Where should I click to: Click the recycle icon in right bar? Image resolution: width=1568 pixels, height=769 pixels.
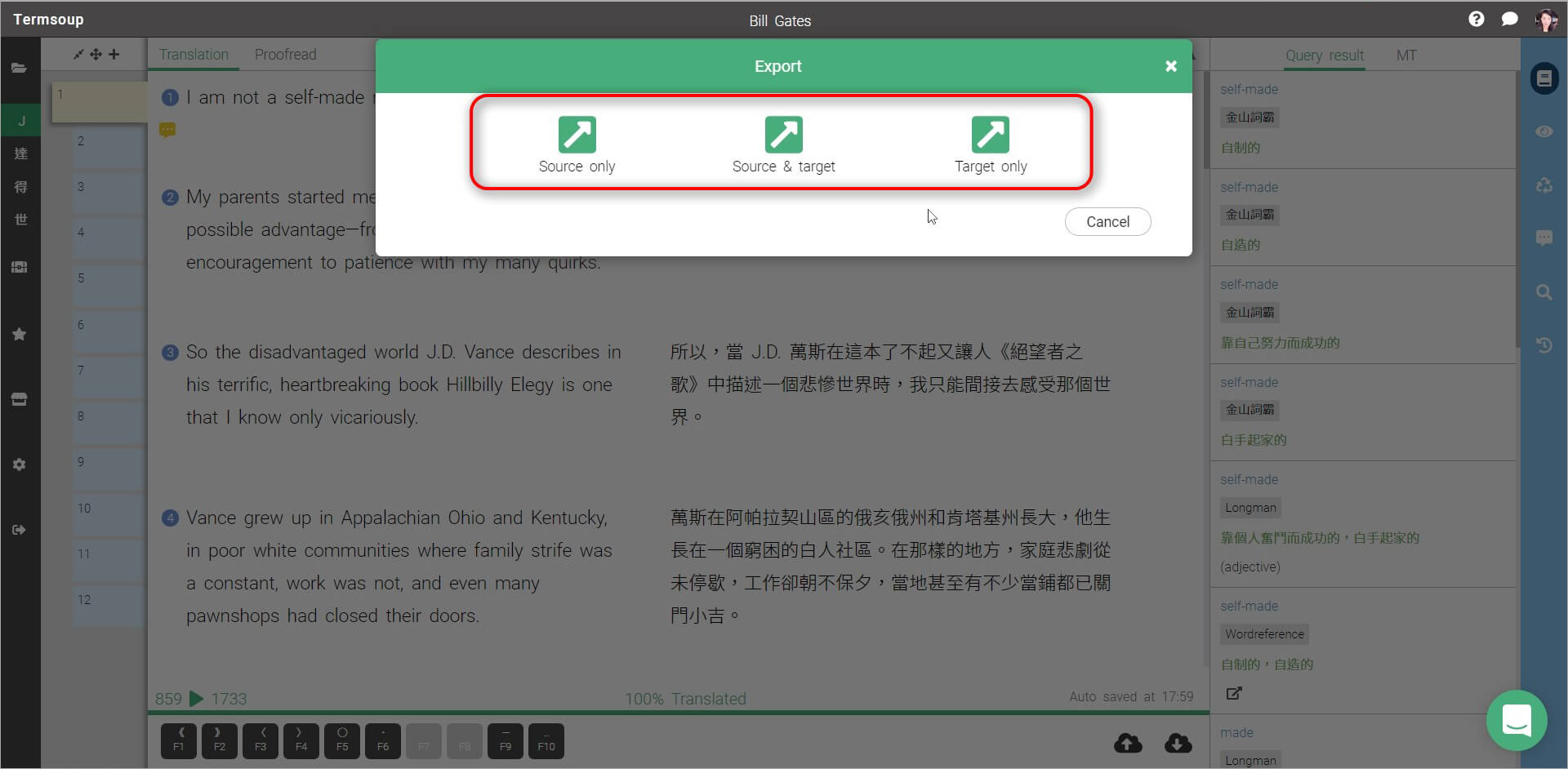[1543, 185]
